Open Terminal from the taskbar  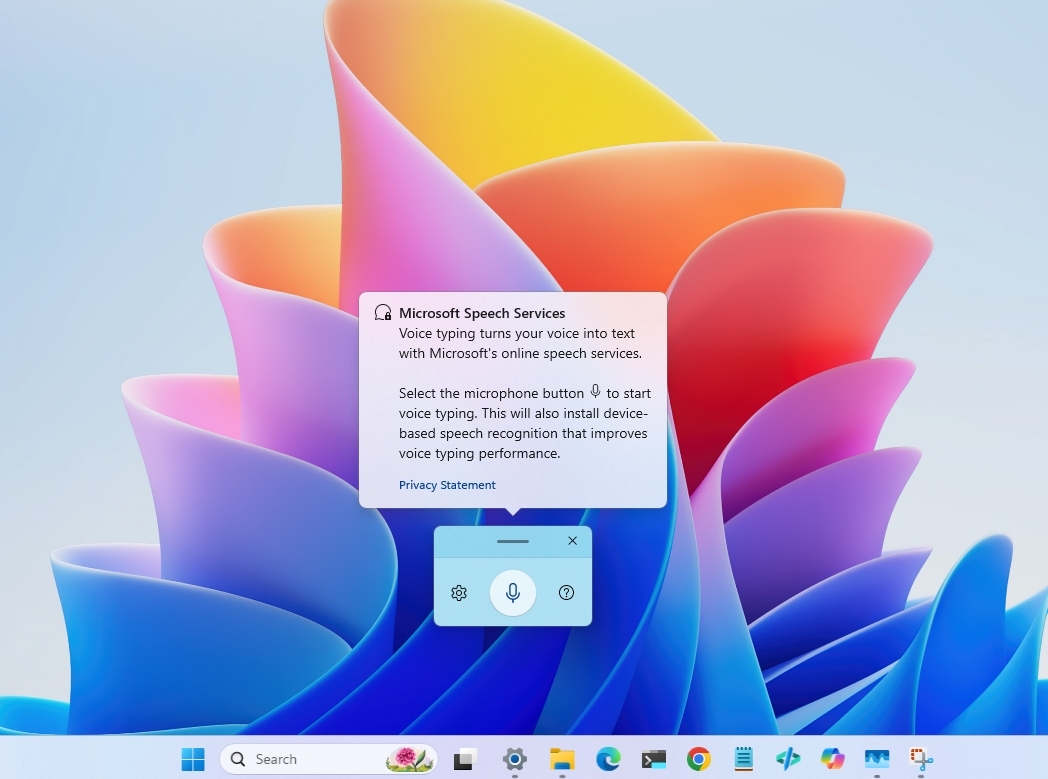click(x=654, y=759)
